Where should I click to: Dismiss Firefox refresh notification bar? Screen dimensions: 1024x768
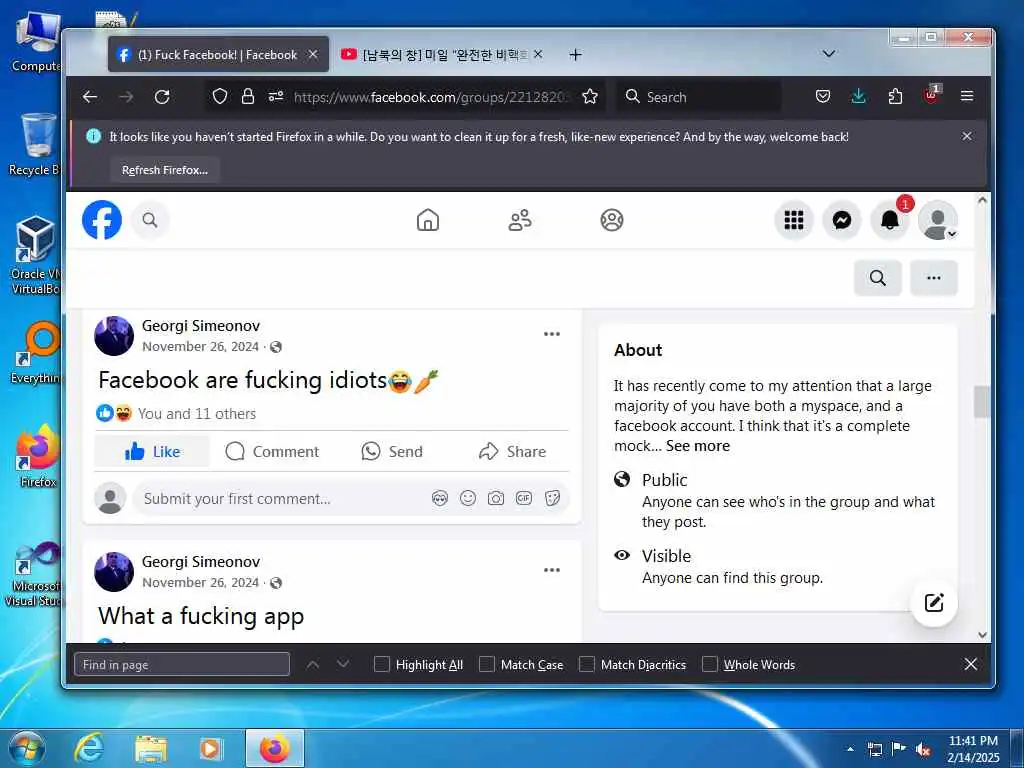click(967, 136)
